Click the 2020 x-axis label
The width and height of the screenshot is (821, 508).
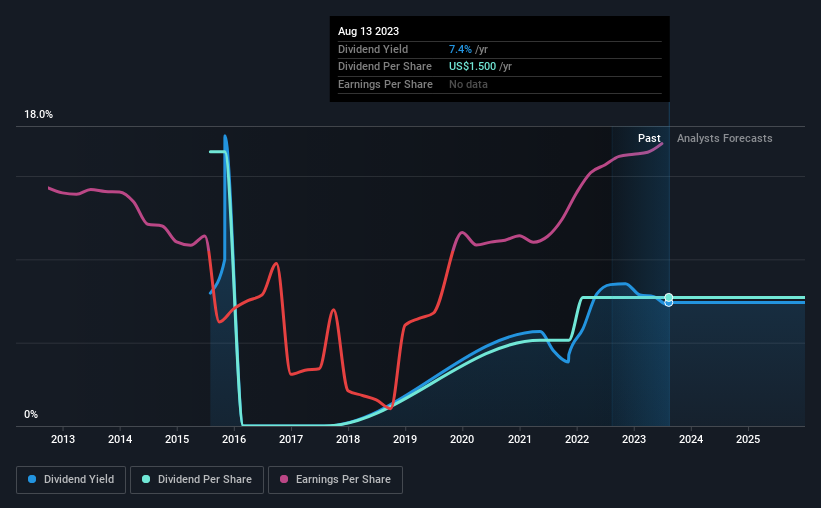(x=462, y=439)
